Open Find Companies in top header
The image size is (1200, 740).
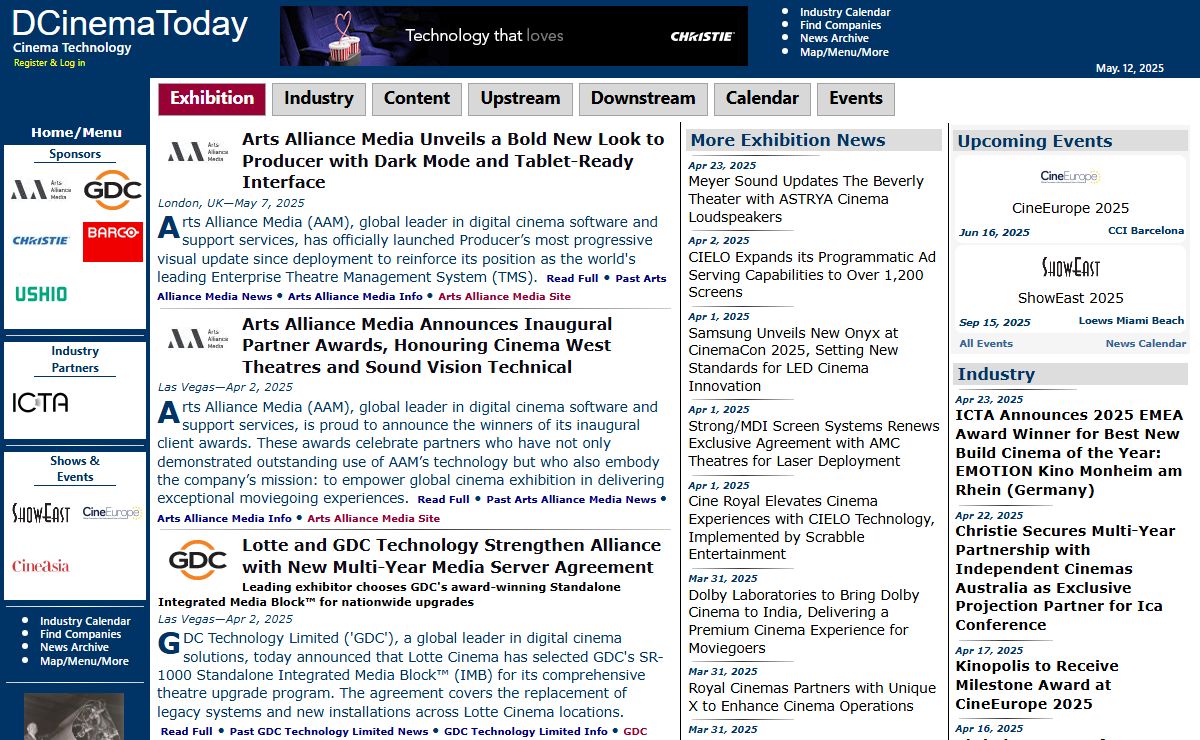coord(840,25)
